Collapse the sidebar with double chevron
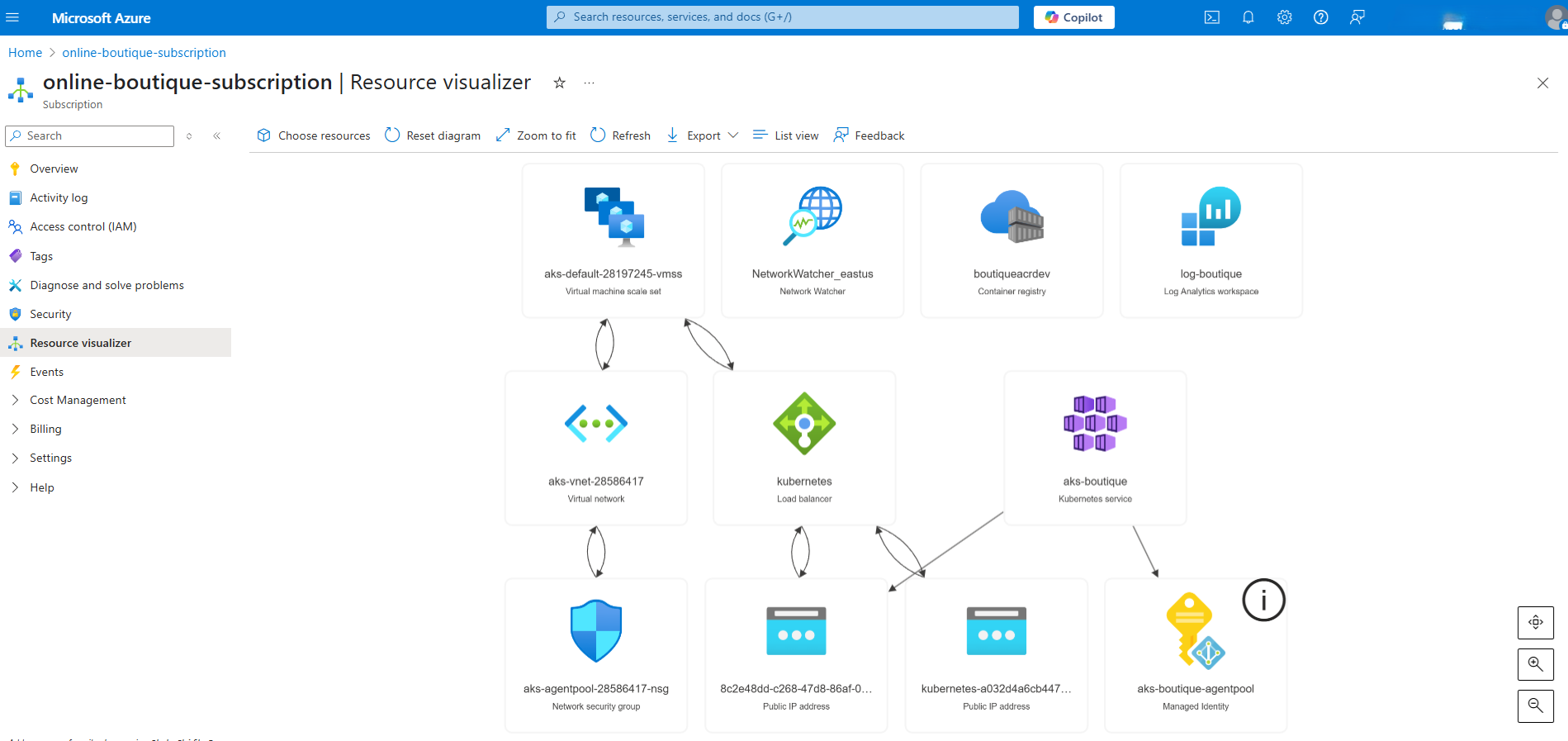1568x741 pixels. [x=217, y=136]
